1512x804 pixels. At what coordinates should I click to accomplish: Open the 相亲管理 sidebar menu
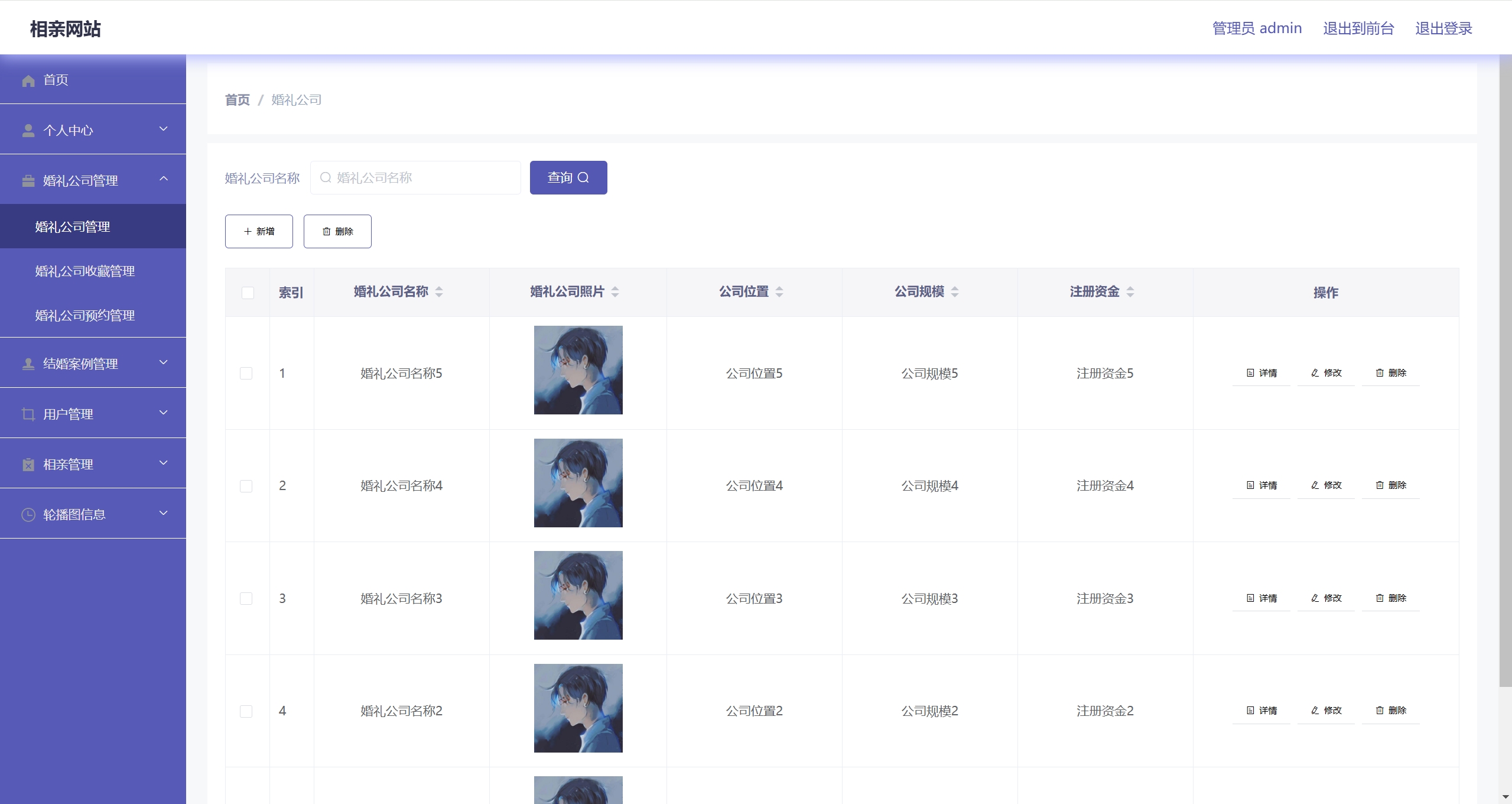pos(93,463)
